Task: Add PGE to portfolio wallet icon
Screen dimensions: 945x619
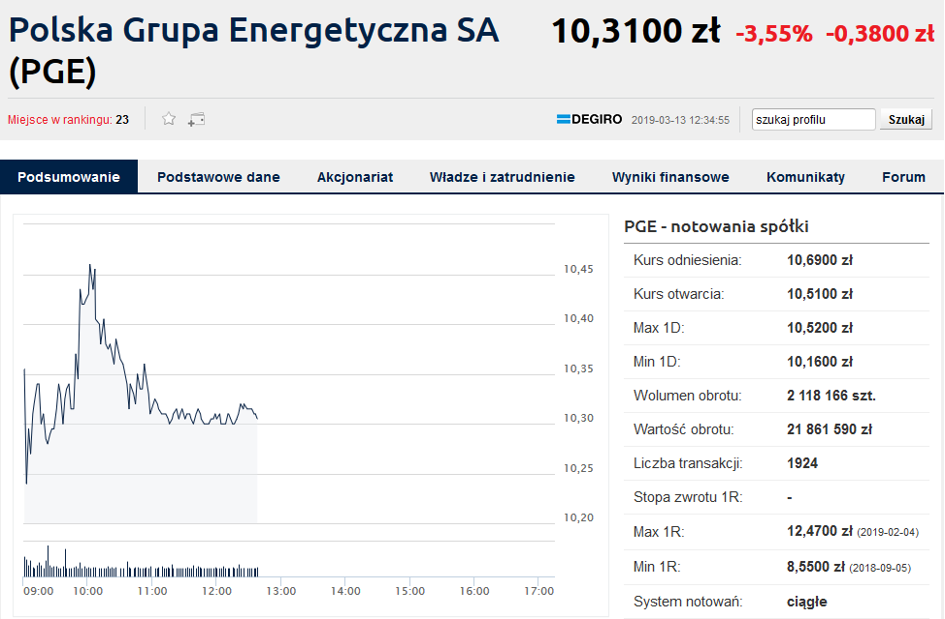Action: coord(196,119)
